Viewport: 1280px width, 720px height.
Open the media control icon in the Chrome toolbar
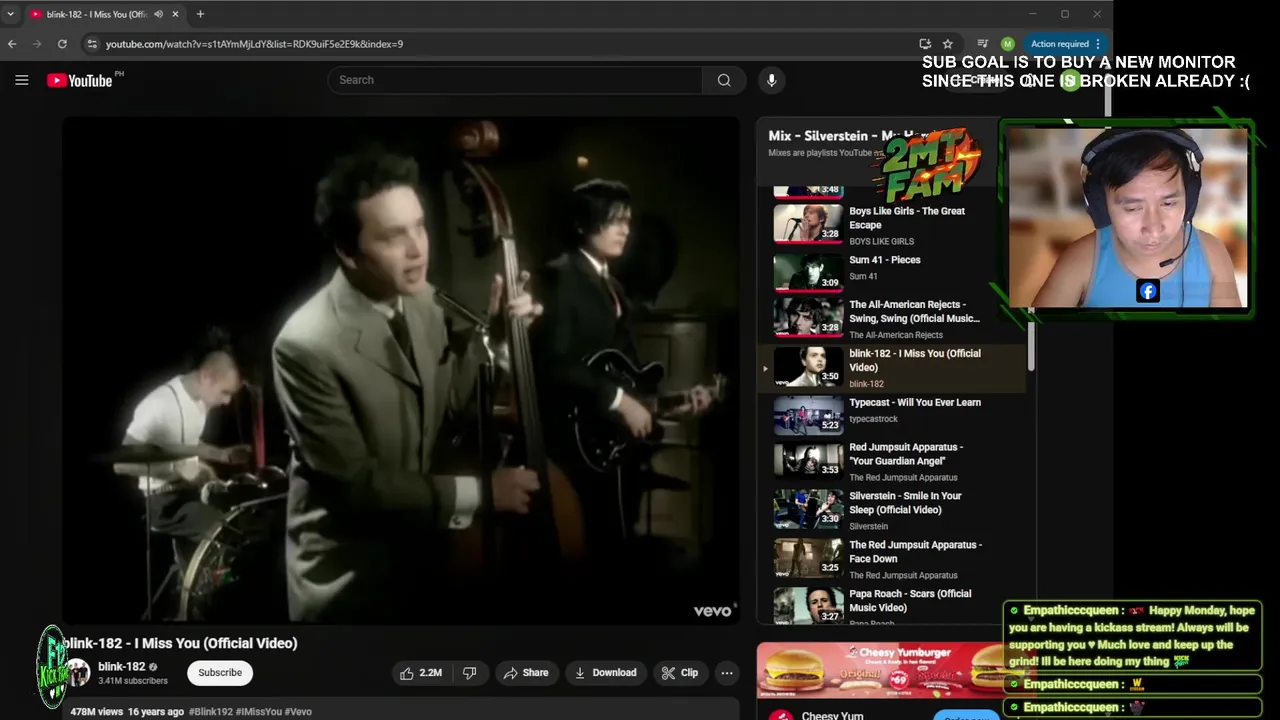pyautogui.click(x=982, y=44)
